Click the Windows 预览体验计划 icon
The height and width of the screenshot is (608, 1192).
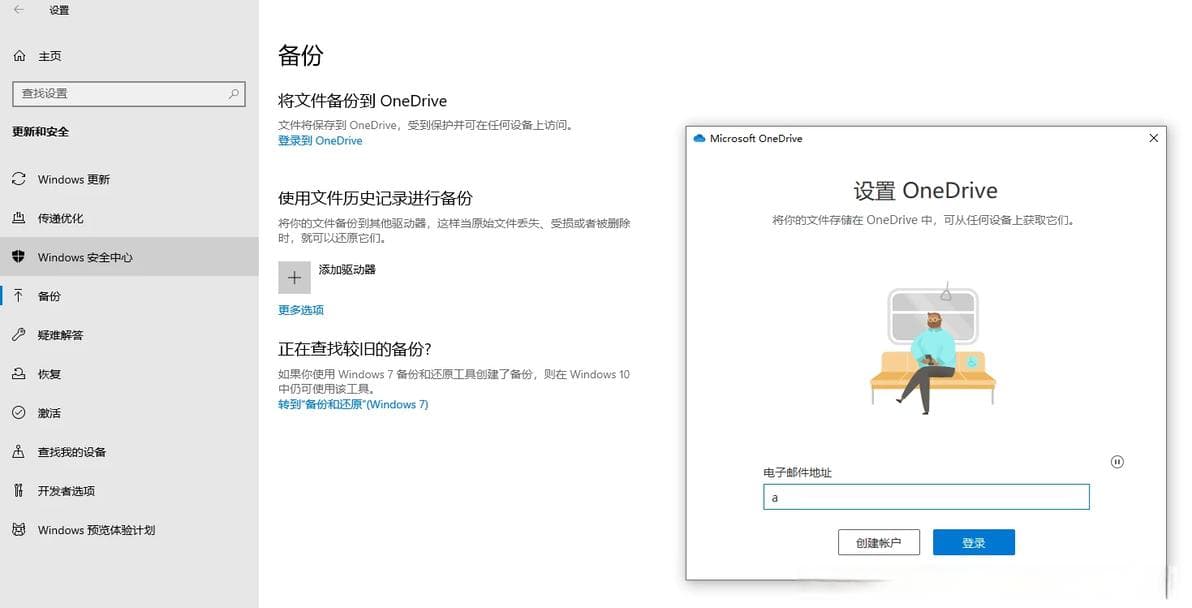point(19,530)
